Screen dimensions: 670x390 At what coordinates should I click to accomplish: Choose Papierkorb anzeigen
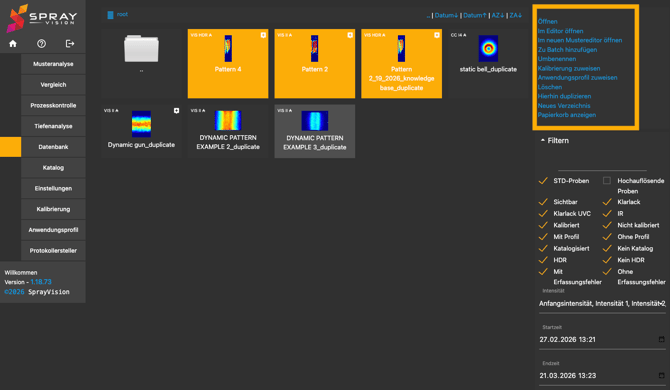pyautogui.click(x=567, y=115)
